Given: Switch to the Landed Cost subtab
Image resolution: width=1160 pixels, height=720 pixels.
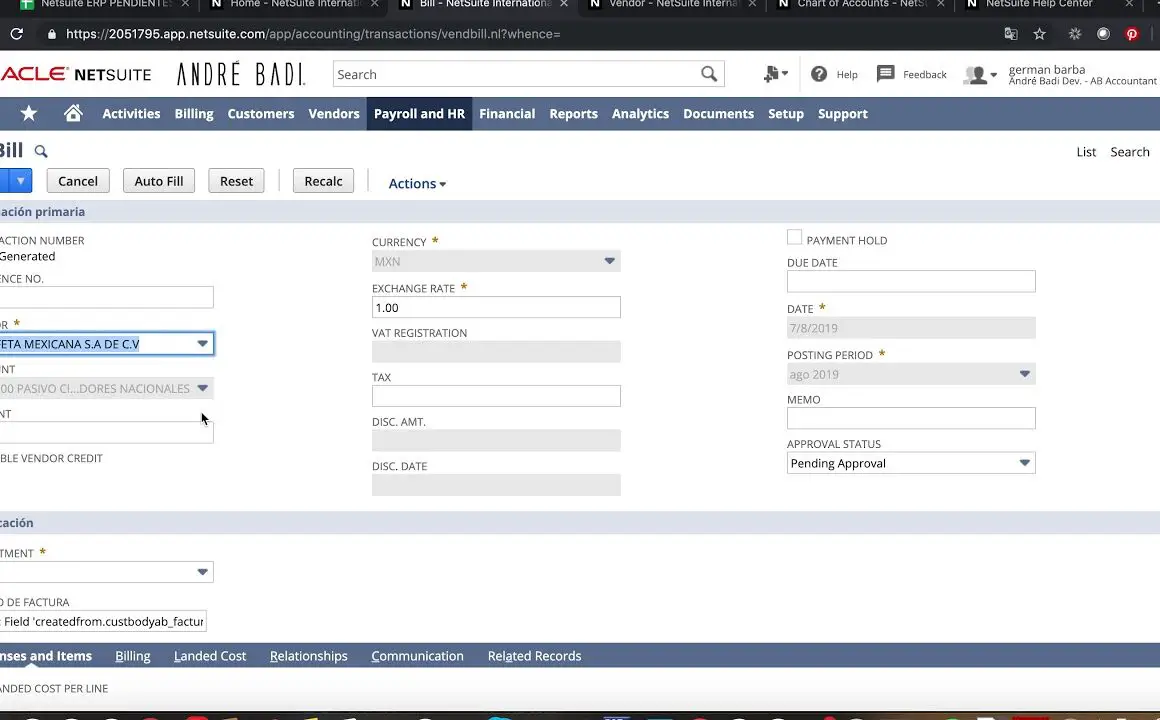Looking at the screenshot, I should 210,656.
